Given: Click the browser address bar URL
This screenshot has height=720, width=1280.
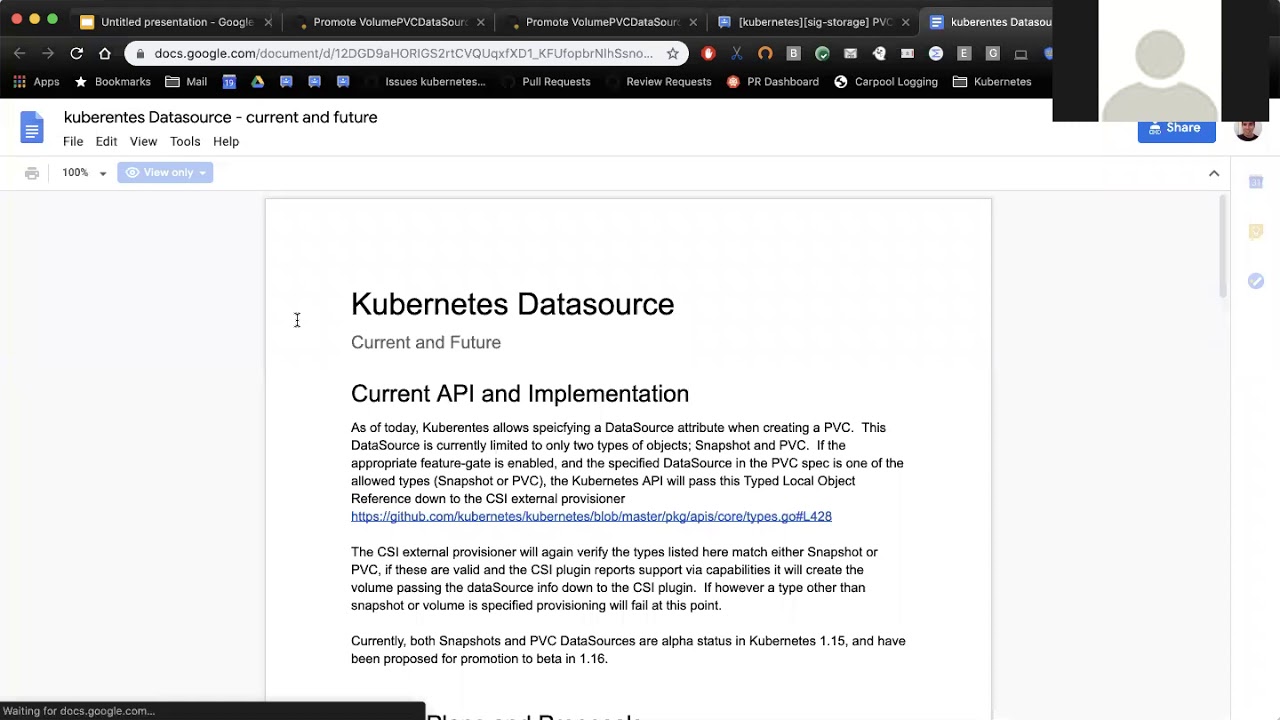Looking at the screenshot, I should click(x=404, y=53).
